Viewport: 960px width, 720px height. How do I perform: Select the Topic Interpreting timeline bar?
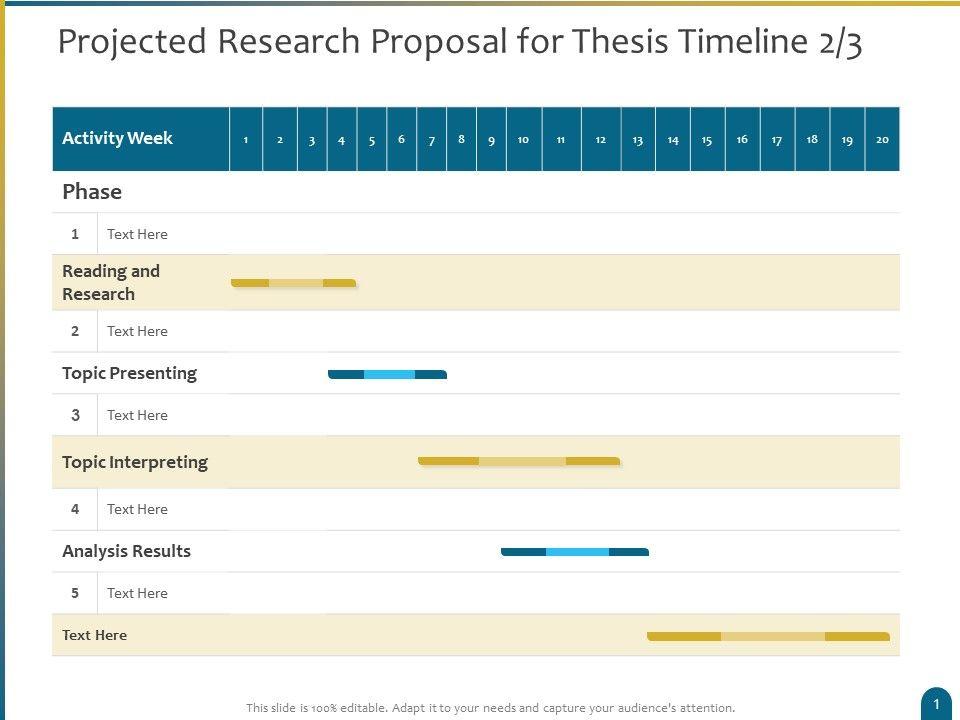point(519,461)
